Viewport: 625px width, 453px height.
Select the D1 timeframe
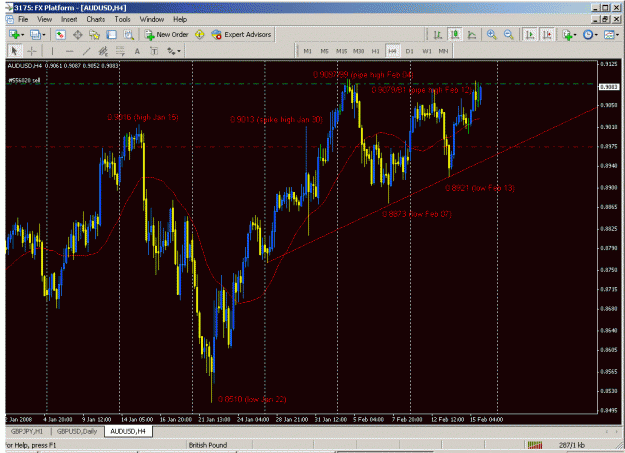pyautogui.click(x=409, y=51)
